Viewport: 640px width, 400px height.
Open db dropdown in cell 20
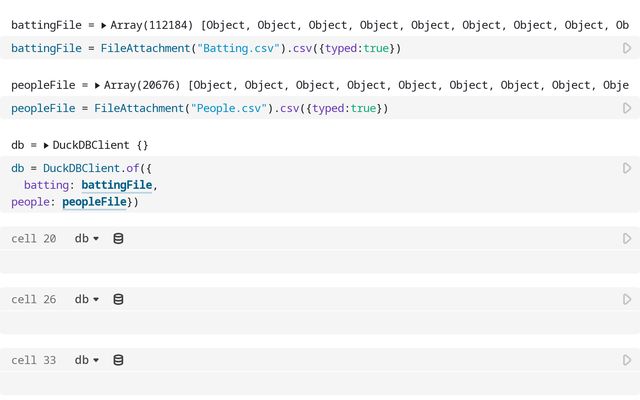click(x=87, y=239)
